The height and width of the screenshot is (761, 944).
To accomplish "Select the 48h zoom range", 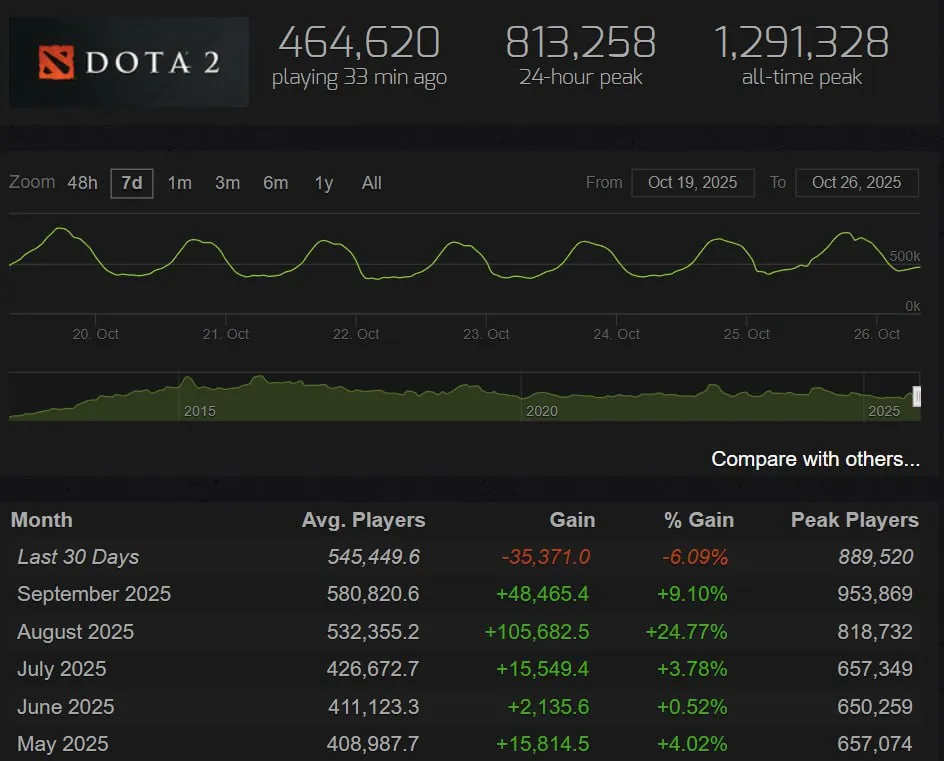I will click(x=82, y=183).
